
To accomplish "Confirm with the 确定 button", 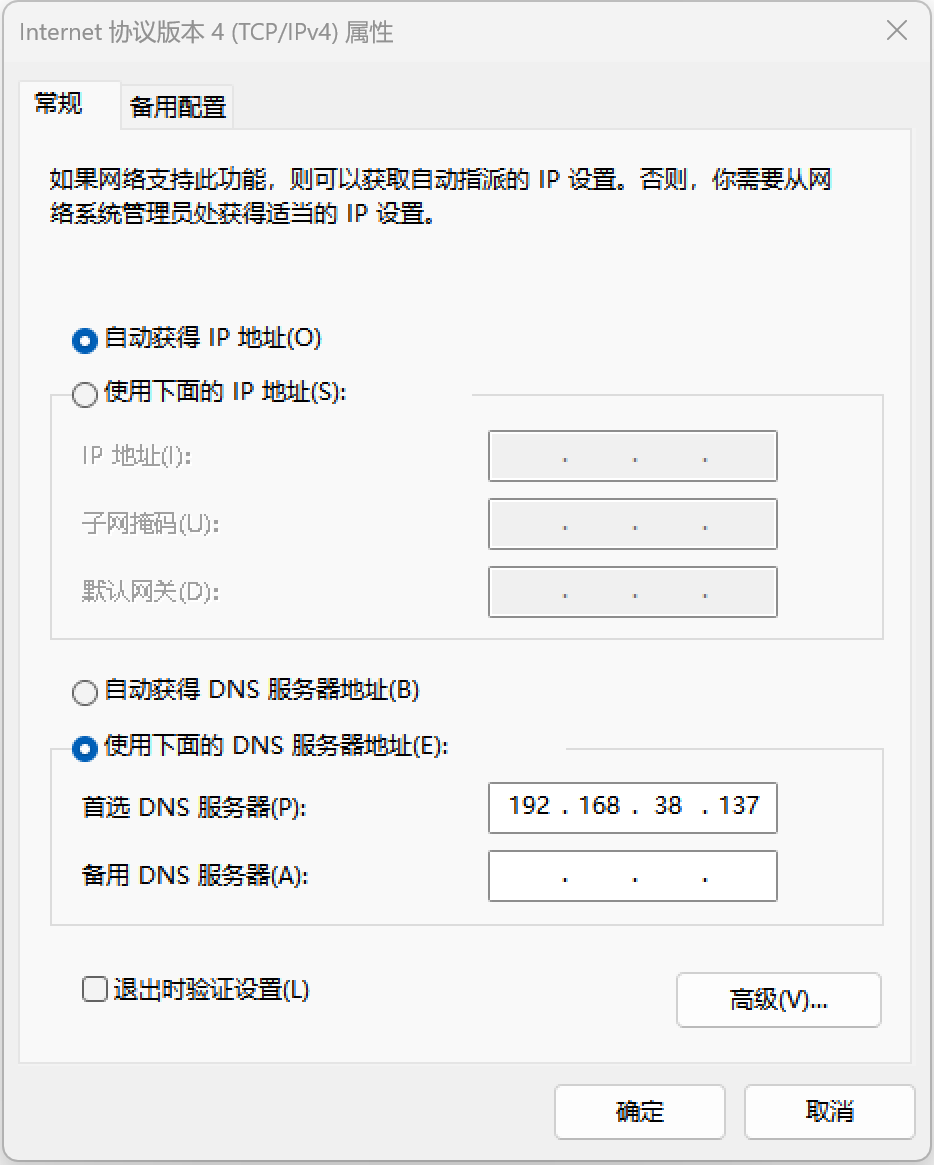I will click(x=640, y=1112).
